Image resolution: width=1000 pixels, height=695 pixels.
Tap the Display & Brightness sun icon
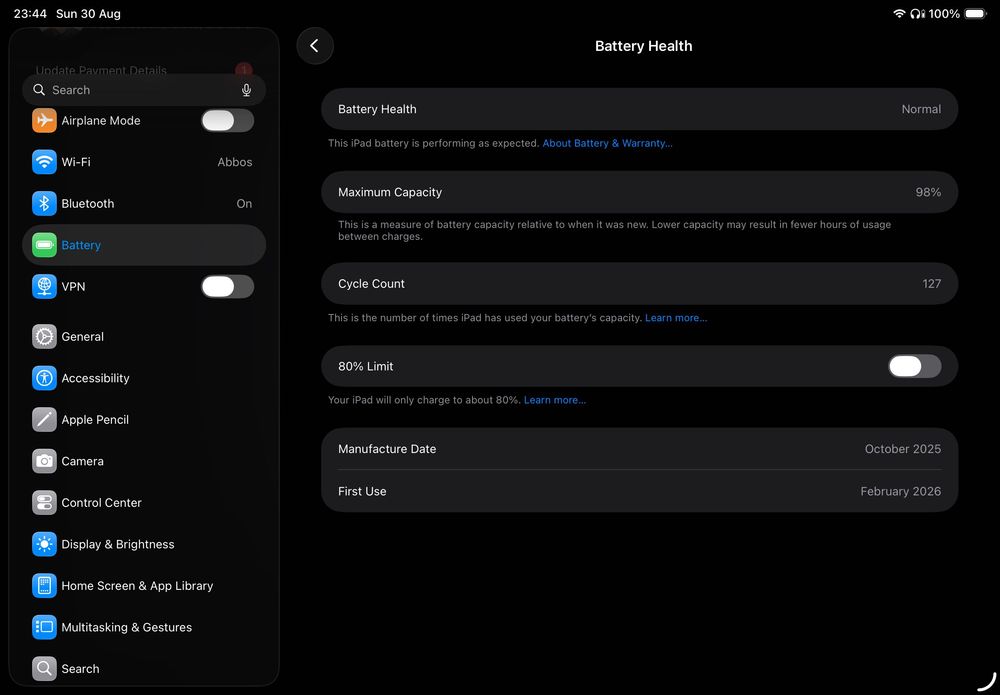tap(44, 544)
